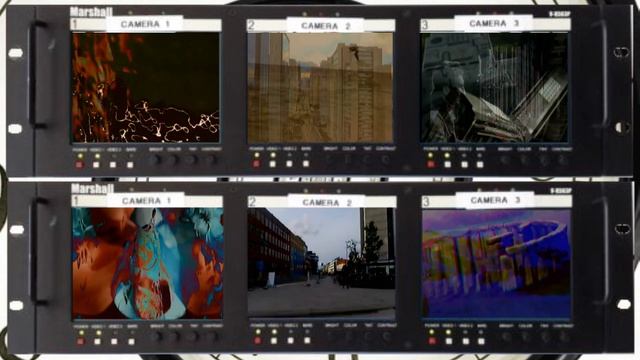Adjust CONTRAST knob on bottom rack Camera 2
This screenshot has height=360, width=640.
387,337
